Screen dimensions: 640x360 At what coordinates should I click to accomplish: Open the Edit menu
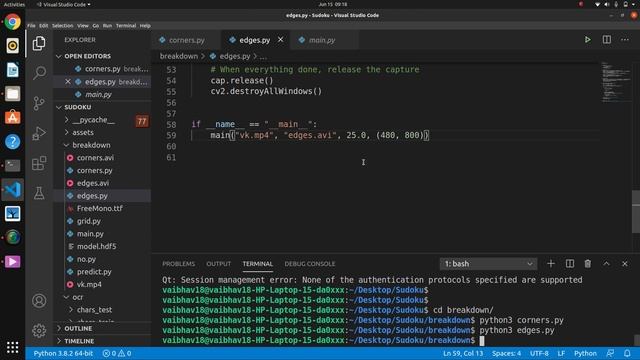pos(44,25)
